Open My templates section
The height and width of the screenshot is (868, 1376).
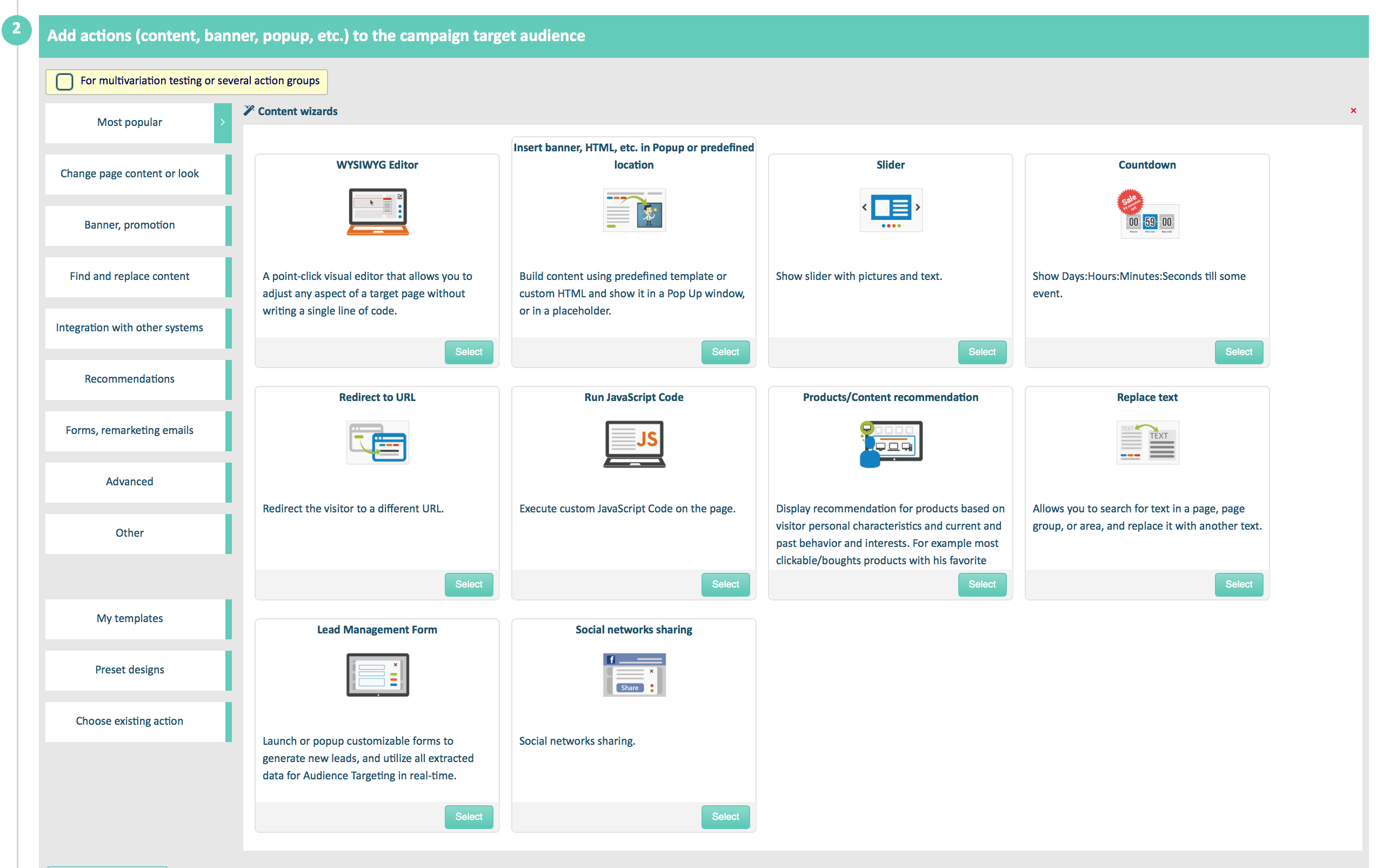click(x=130, y=619)
